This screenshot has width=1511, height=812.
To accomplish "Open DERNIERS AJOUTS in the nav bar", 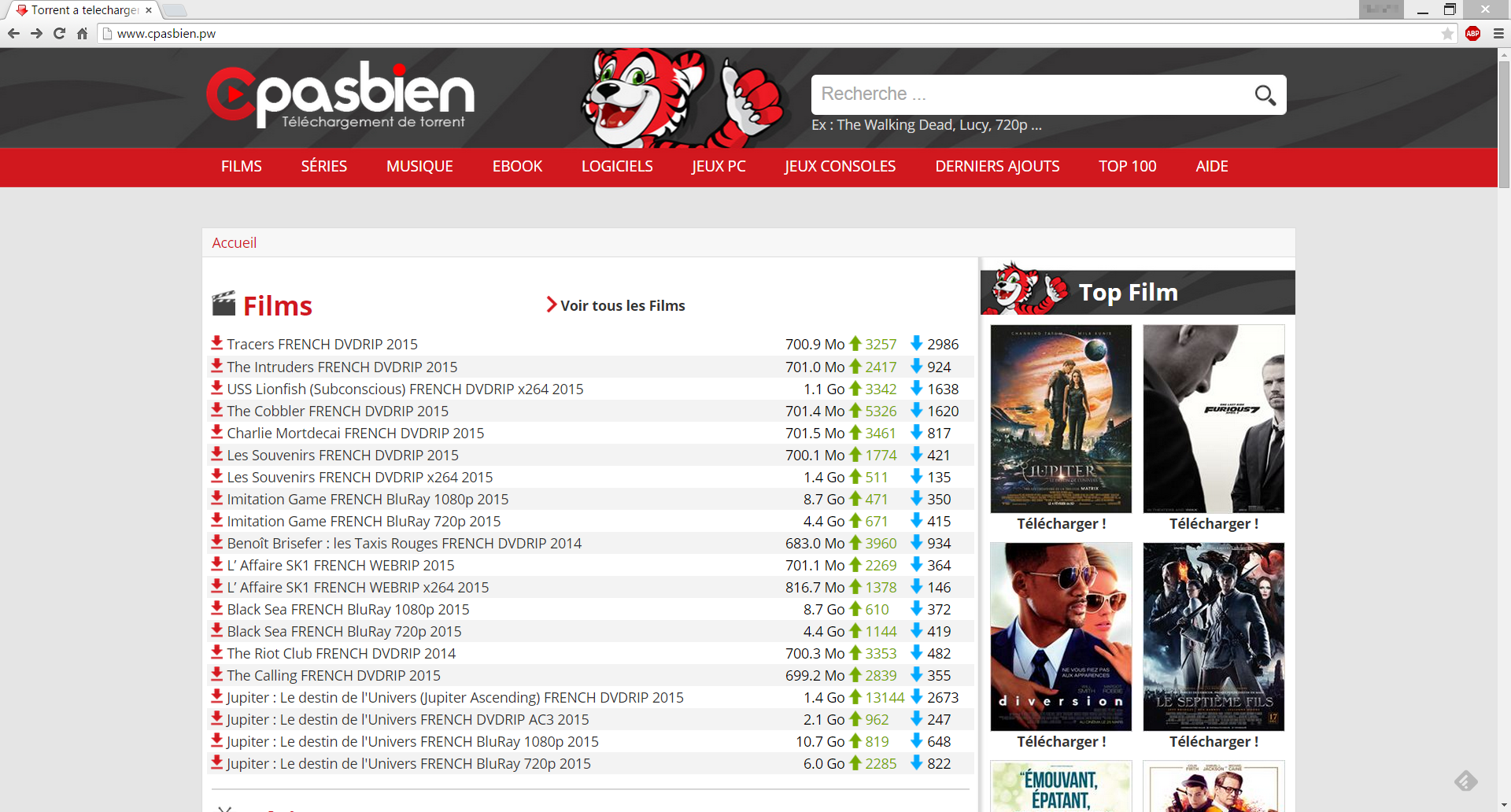I will [997, 167].
